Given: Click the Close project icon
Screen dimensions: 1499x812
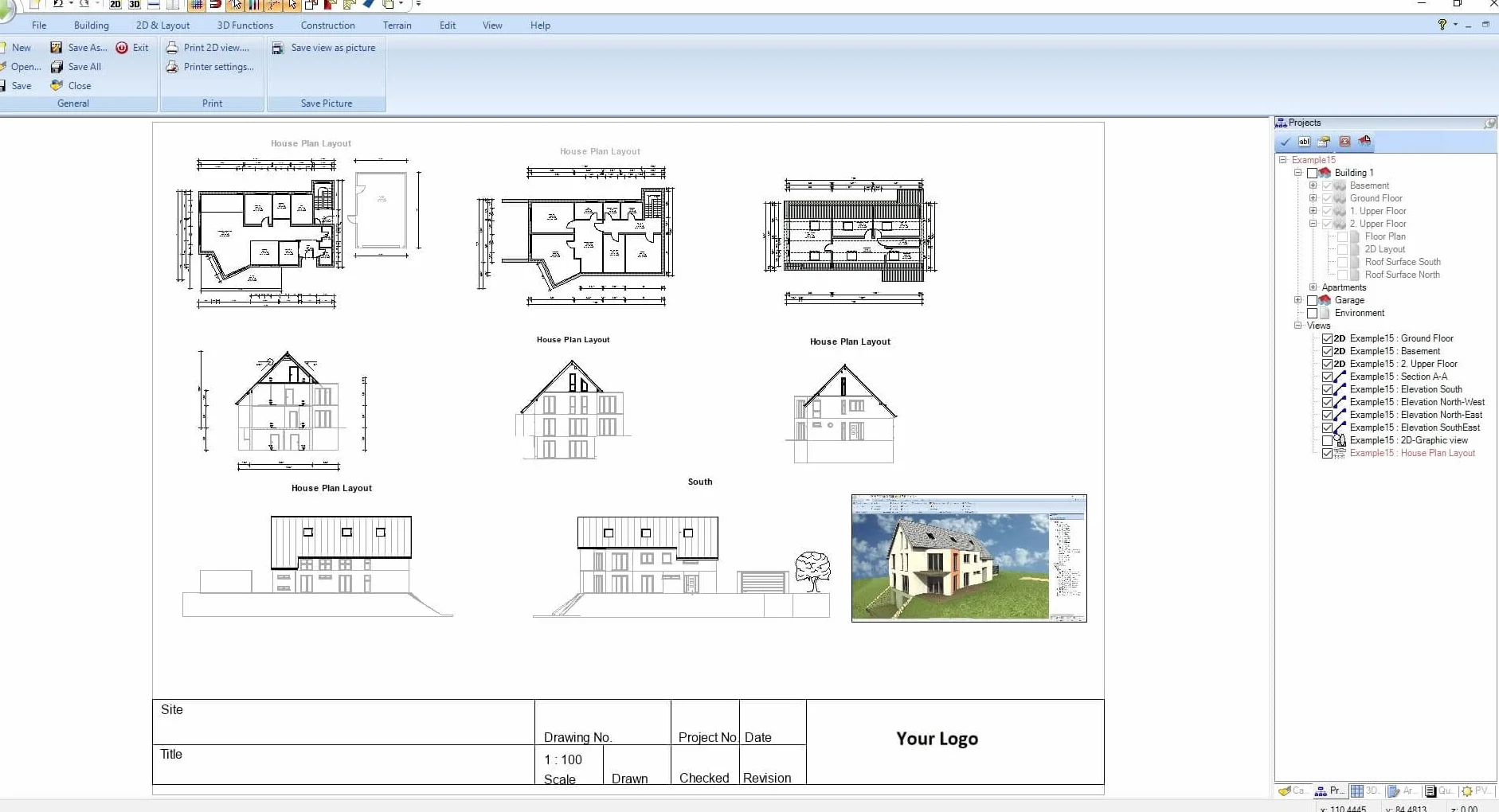Looking at the screenshot, I should tap(57, 86).
